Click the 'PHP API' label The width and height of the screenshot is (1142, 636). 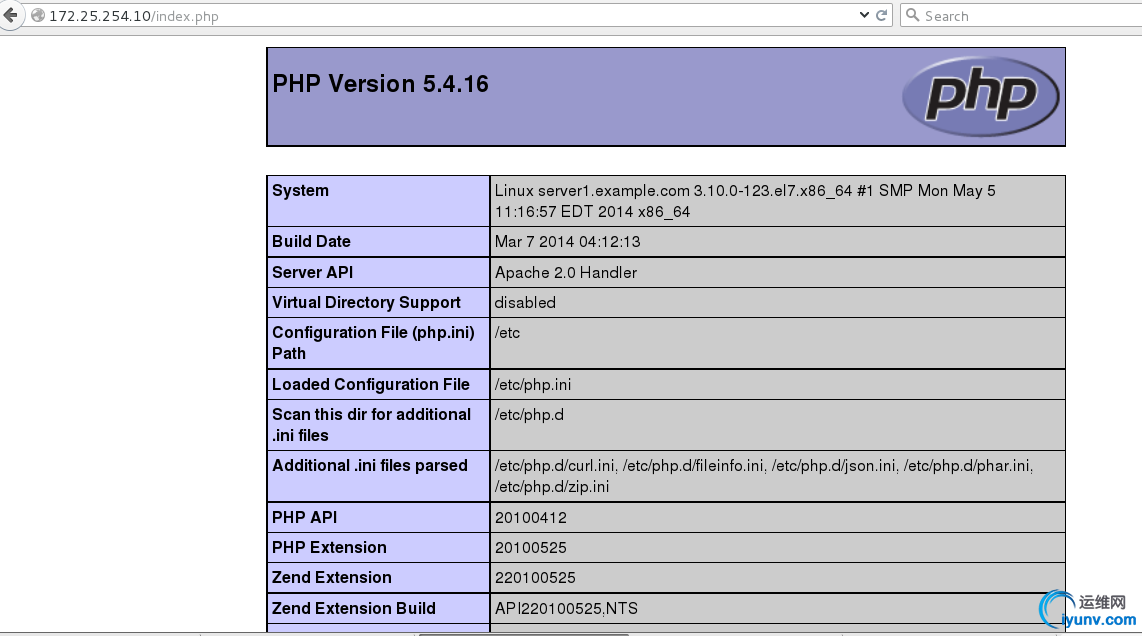[304, 518]
